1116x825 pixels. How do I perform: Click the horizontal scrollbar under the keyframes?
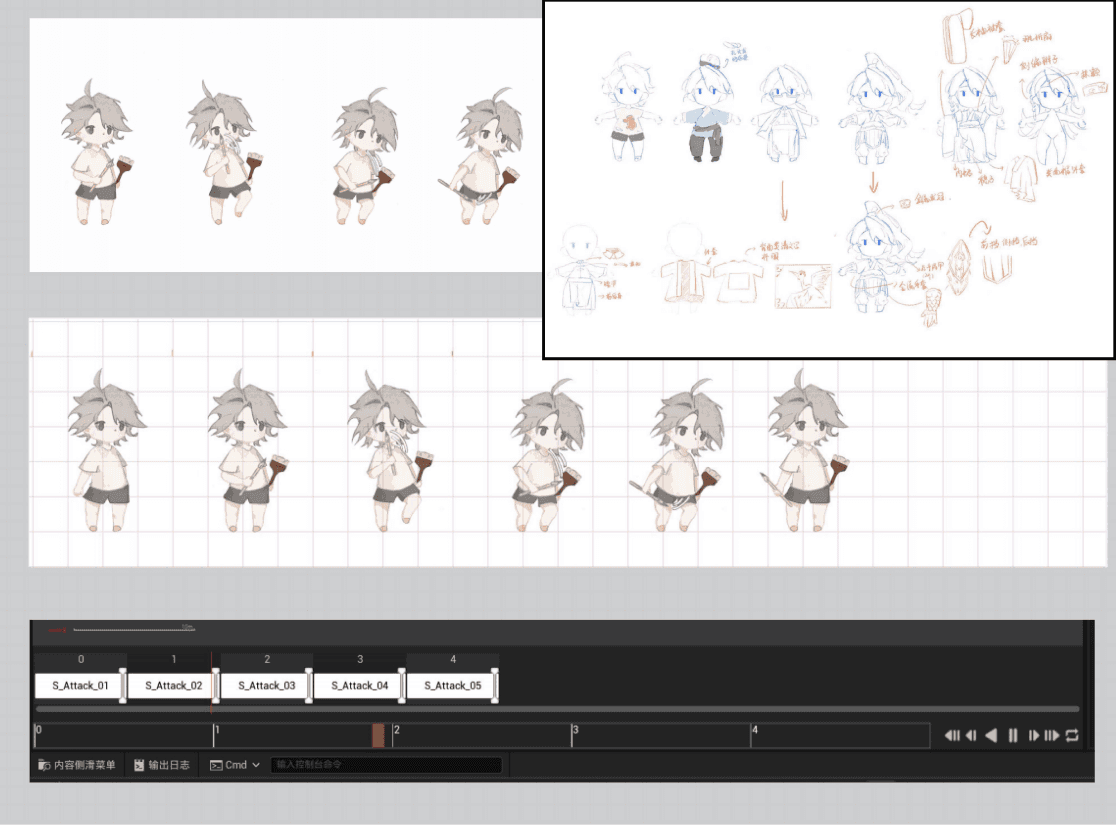tap(557, 709)
